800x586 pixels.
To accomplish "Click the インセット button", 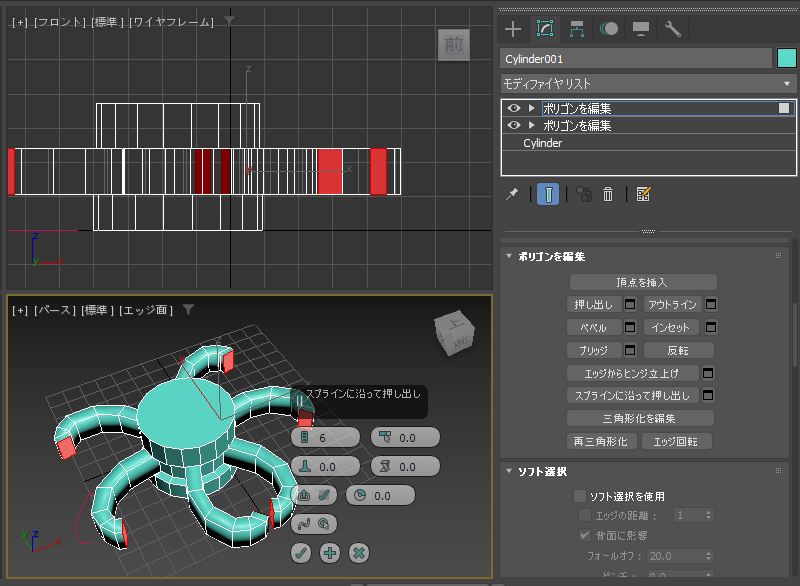I will [672, 327].
